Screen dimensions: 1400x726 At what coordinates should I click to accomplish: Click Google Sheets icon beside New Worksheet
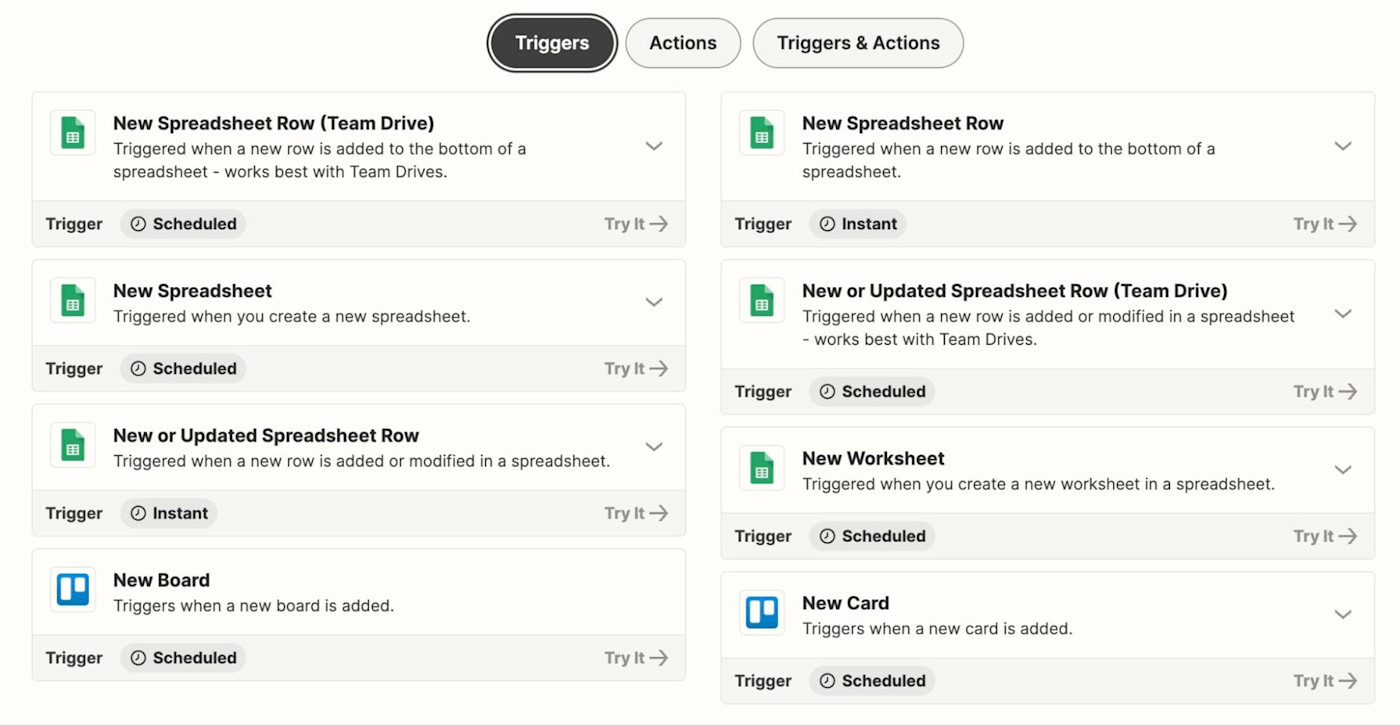[x=762, y=468]
